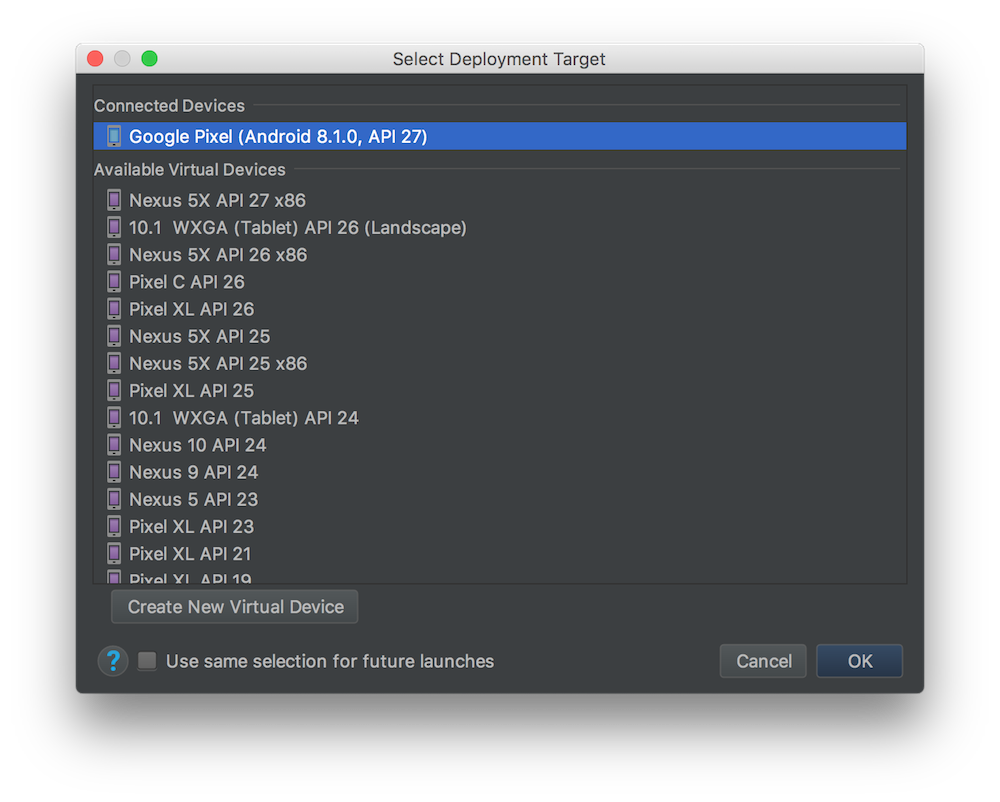
Task: Select Nexus 5X API 26 x86 emulator
Action: 218,255
